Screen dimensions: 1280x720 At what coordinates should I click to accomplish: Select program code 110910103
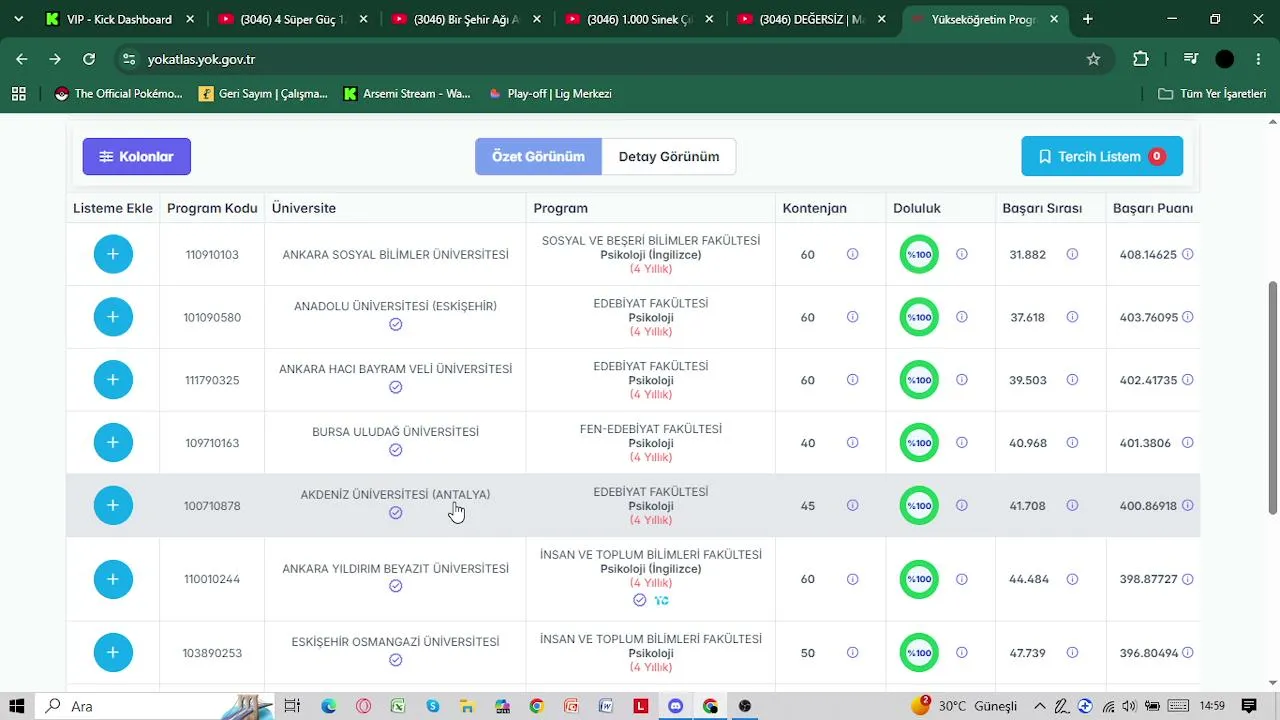212,254
